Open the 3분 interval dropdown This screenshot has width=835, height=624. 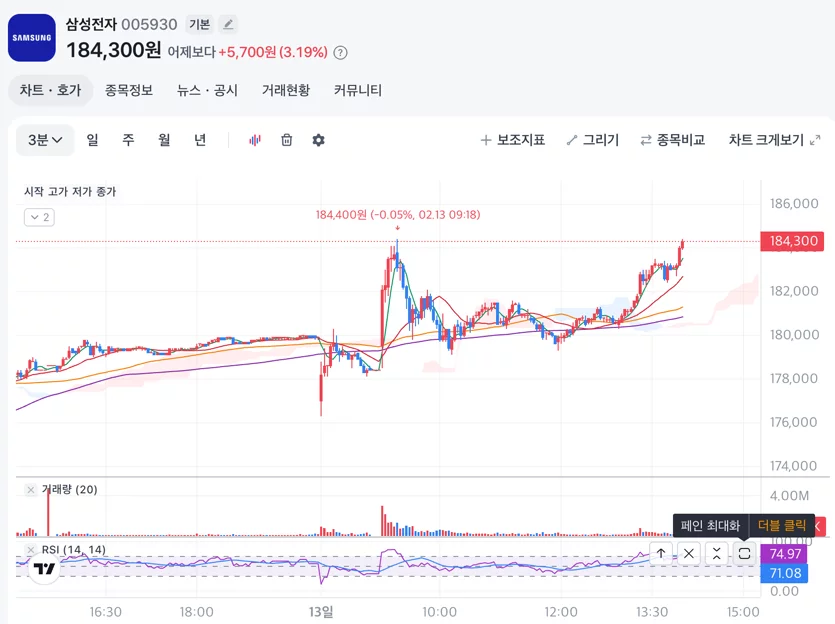click(x=45, y=140)
